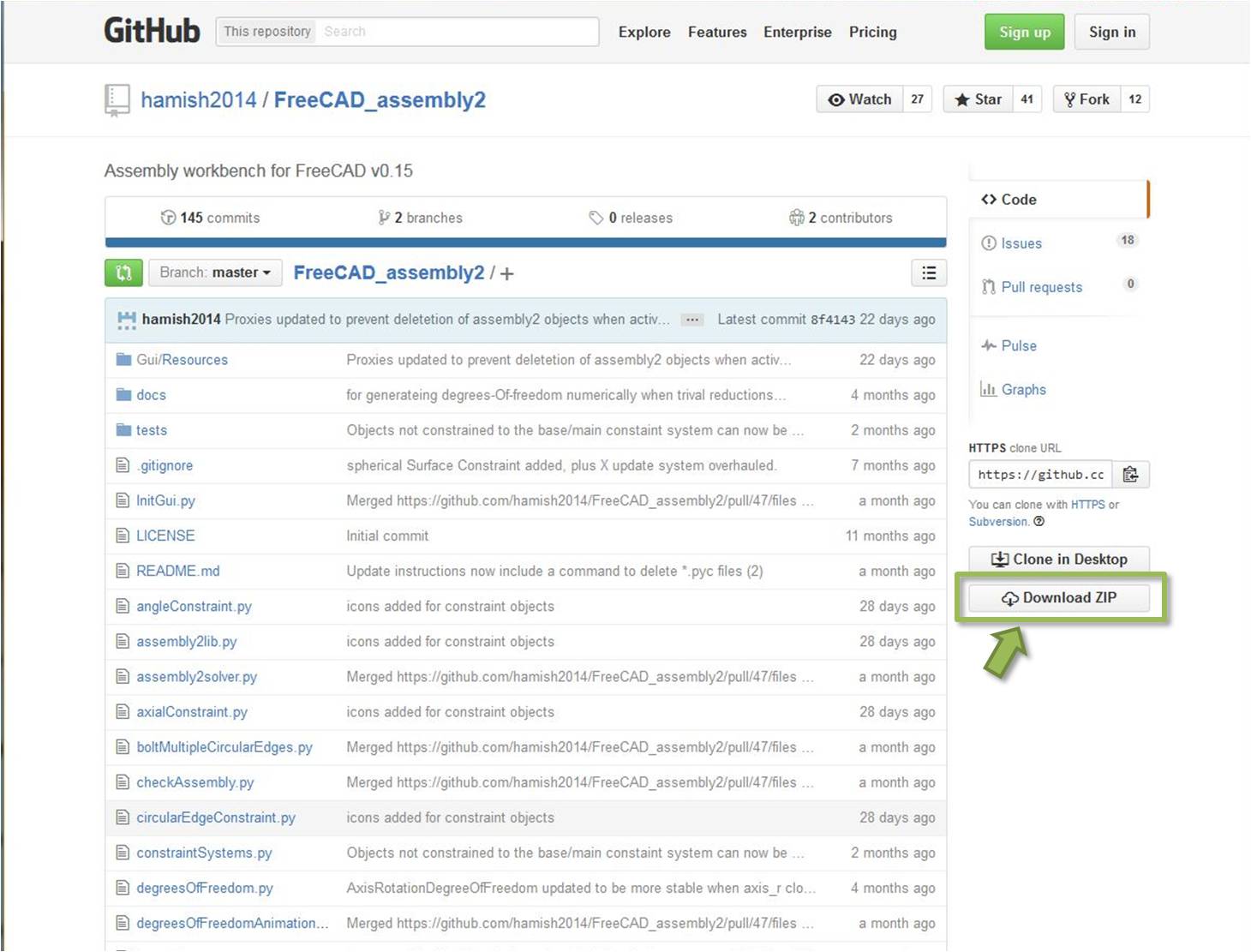The image size is (1251, 952).
Task: Click the HTTPS link in clone help text
Action: (x=1087, y=505)
